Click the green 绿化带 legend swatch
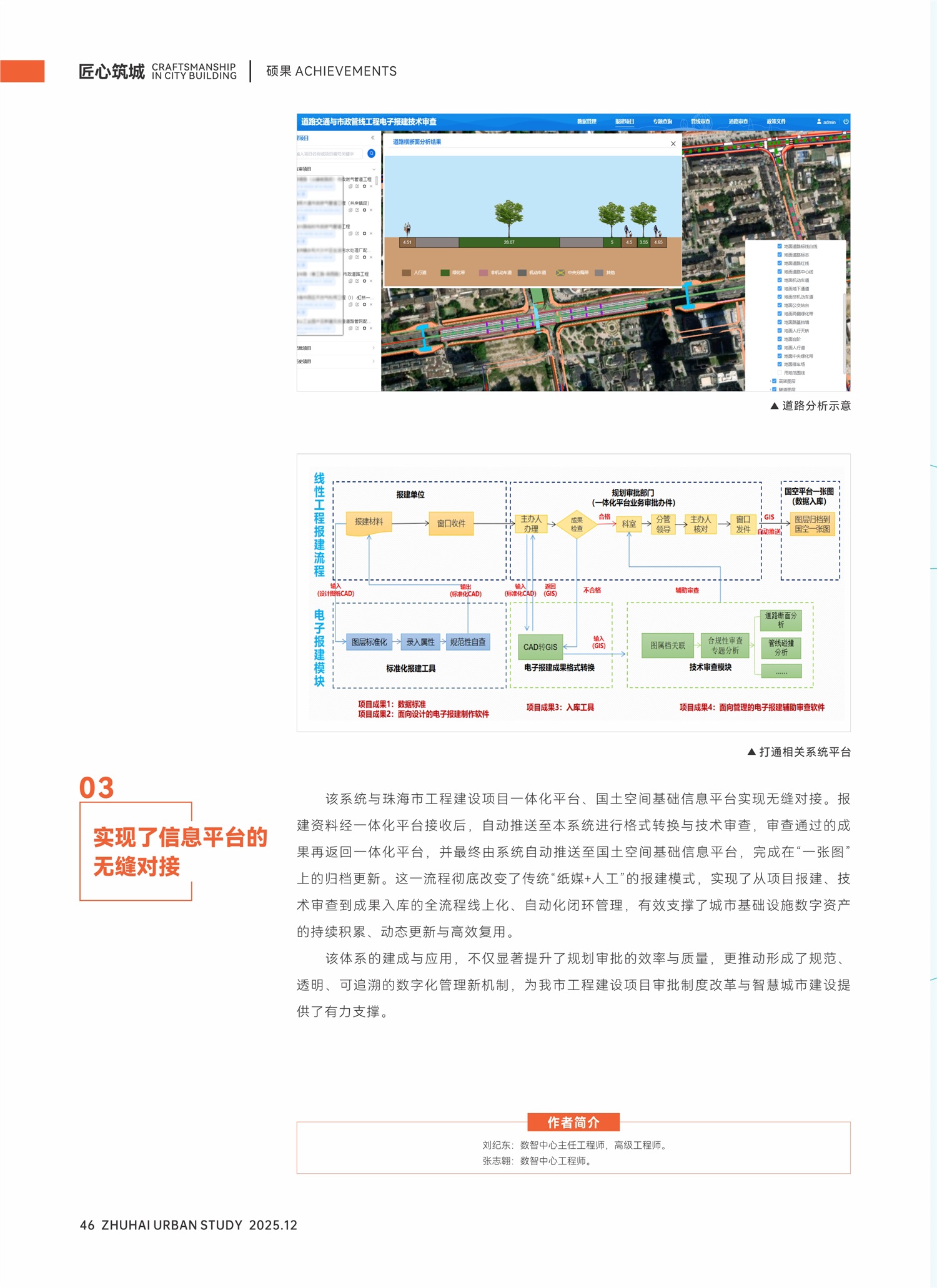The height and width of the screenshot is (1288, 937). (445, 273)
